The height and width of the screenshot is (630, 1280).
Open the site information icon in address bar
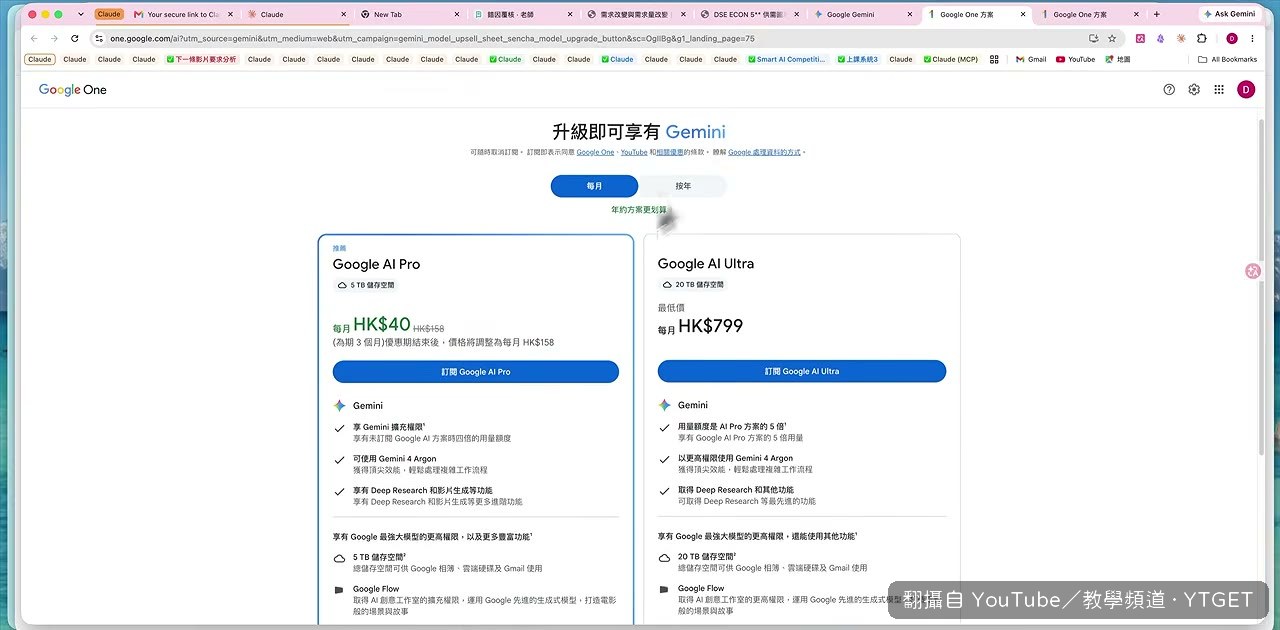(99, 38)
